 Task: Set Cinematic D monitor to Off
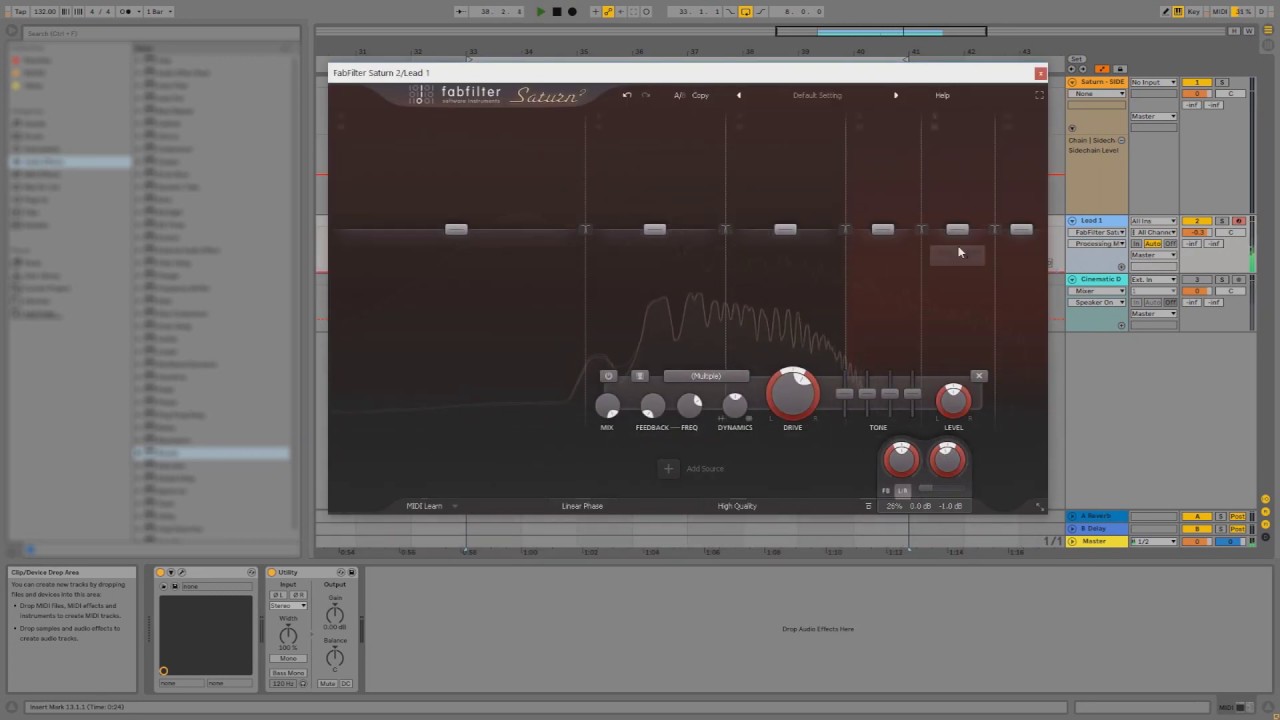pyautogui.click(x=1170, y=302)
